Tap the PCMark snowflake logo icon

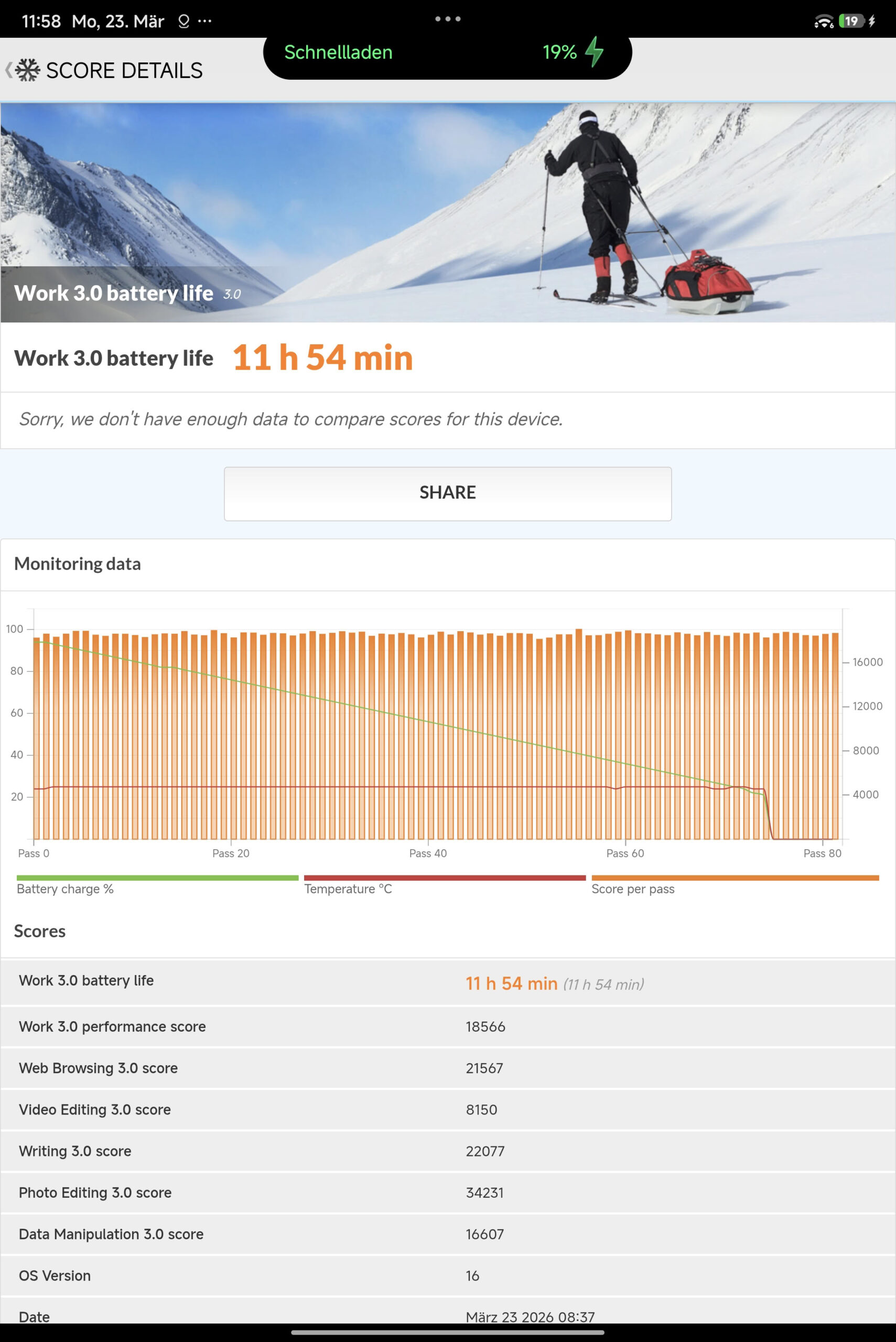click(27, 70)
